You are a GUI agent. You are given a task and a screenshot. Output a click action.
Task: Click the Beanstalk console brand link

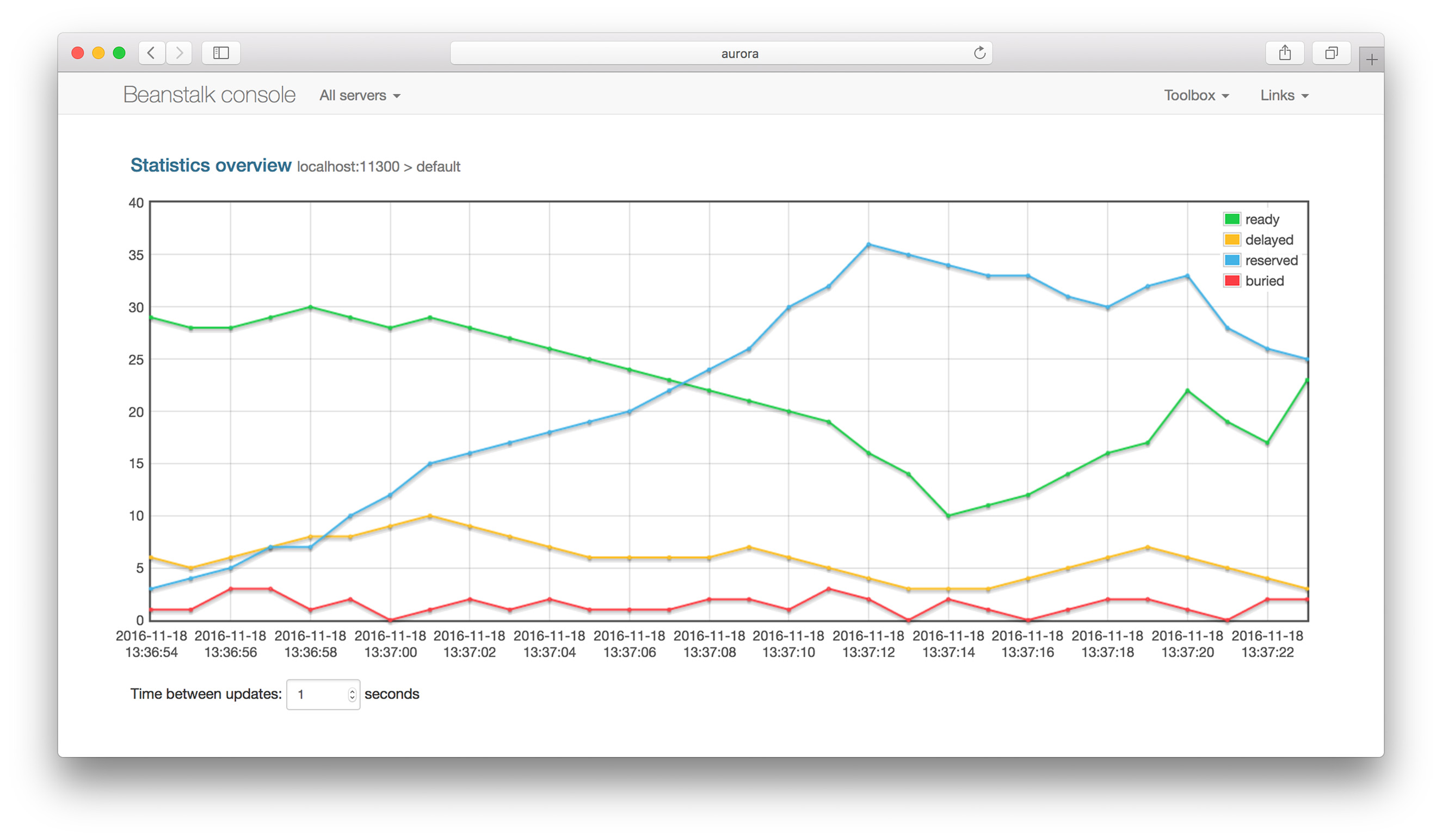click(209, 95)
